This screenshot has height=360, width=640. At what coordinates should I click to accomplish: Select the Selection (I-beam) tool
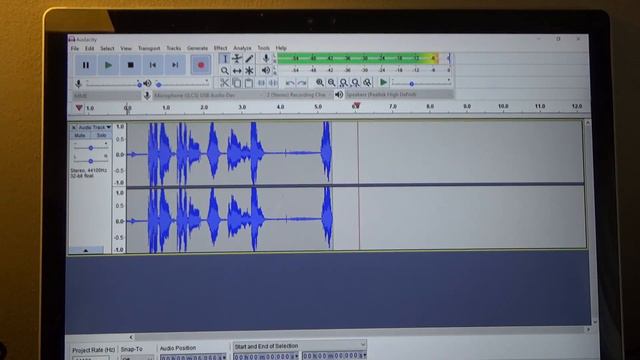click(x=224, y=59)
